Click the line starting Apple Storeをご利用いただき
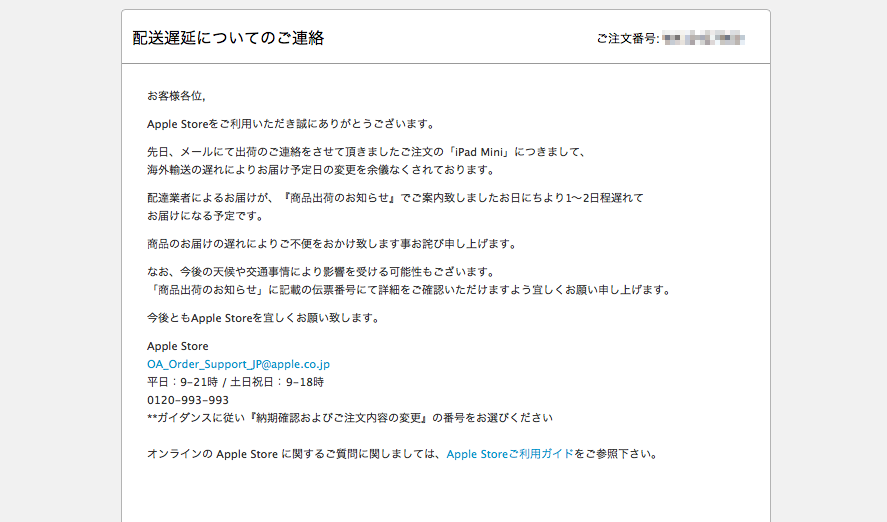This screenshot has width=887, height=522. (x=292, y=124)
